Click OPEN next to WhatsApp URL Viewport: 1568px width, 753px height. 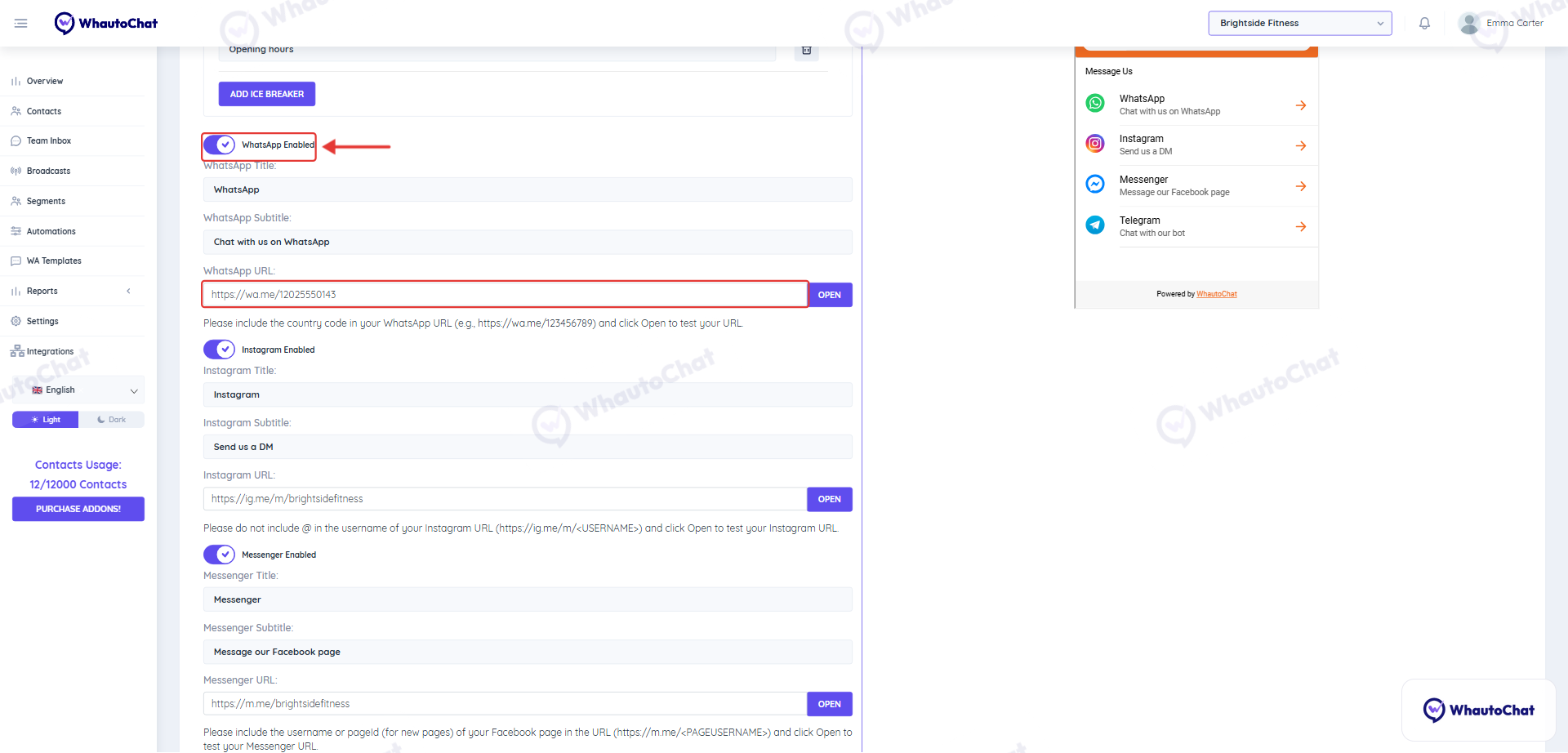pos(830,295)
